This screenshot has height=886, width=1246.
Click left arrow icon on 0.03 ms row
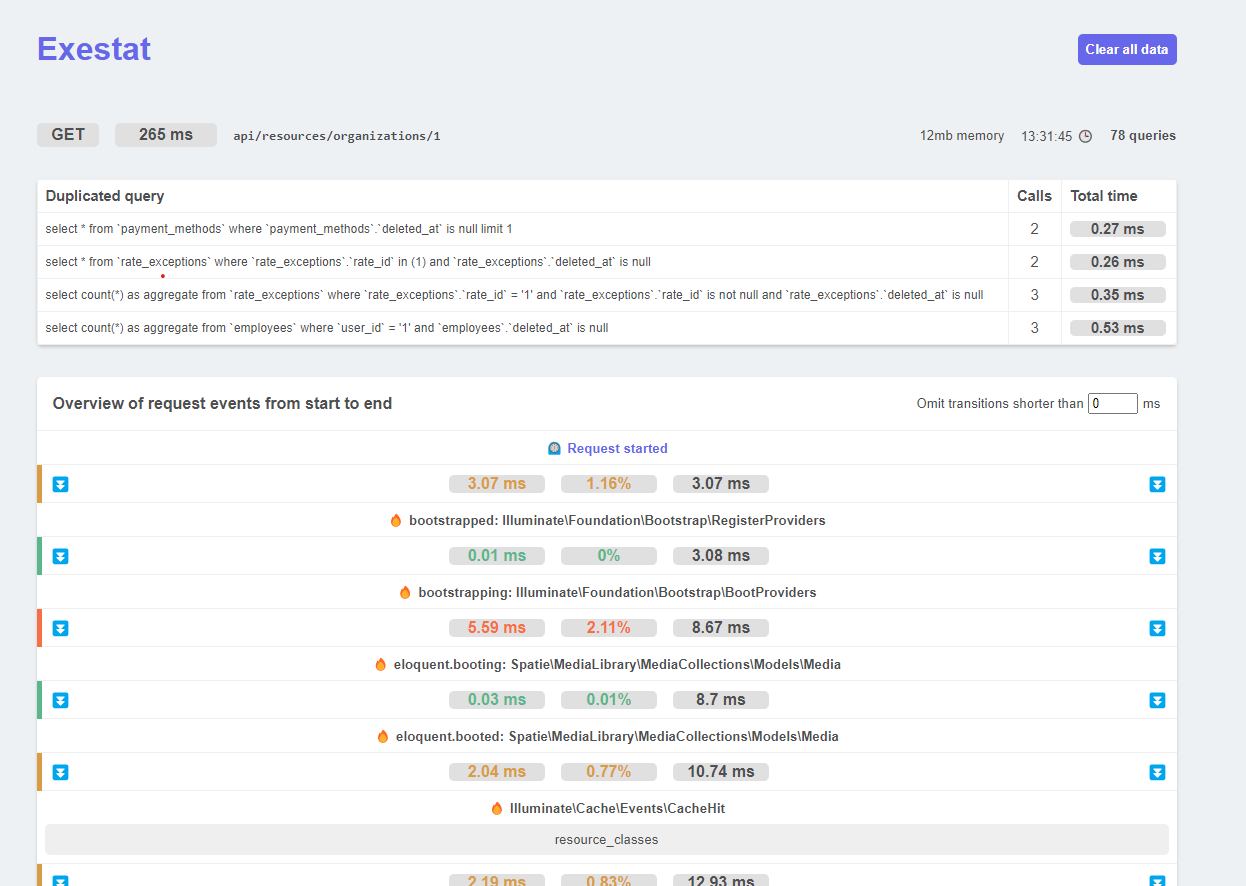tap(60, 701)
